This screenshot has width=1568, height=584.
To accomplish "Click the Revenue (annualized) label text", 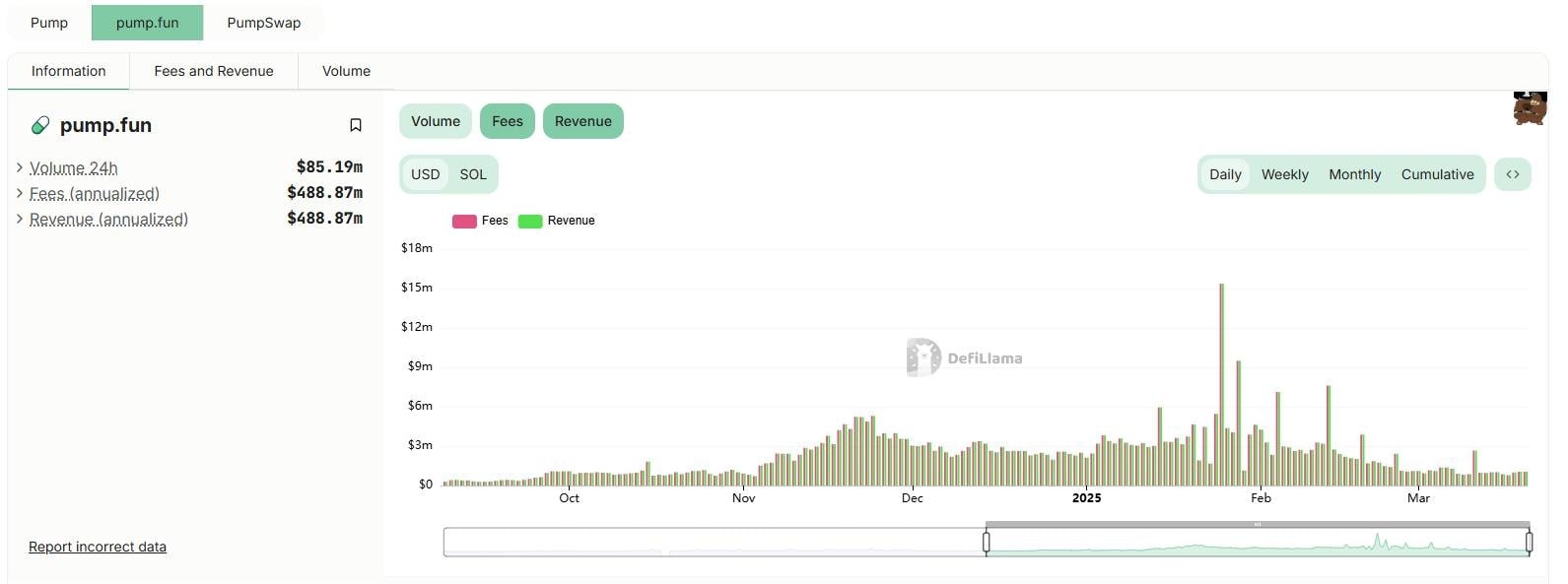I will (x=108, y=220).
